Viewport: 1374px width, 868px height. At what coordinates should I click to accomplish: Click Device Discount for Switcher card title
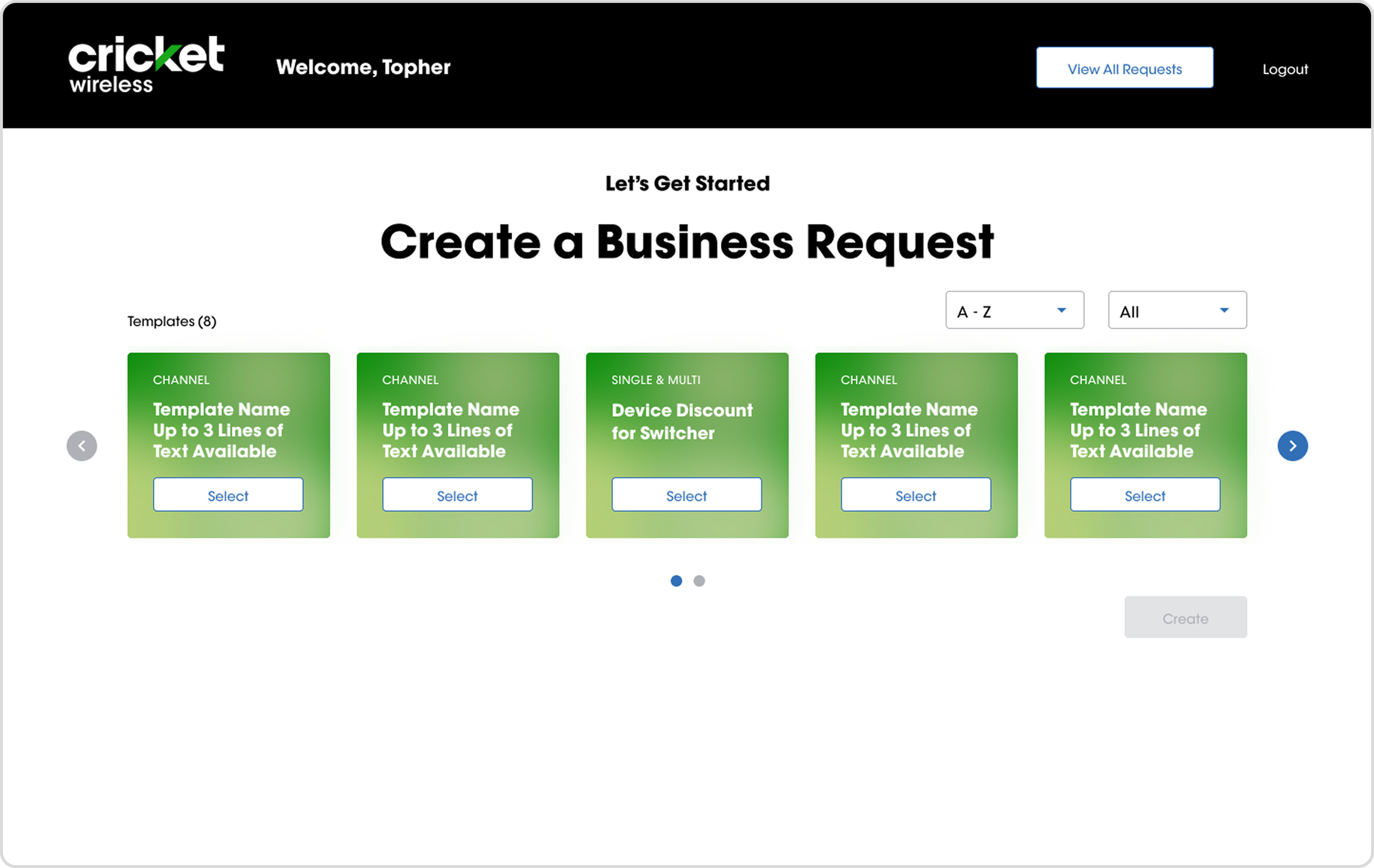coord(682,421)
